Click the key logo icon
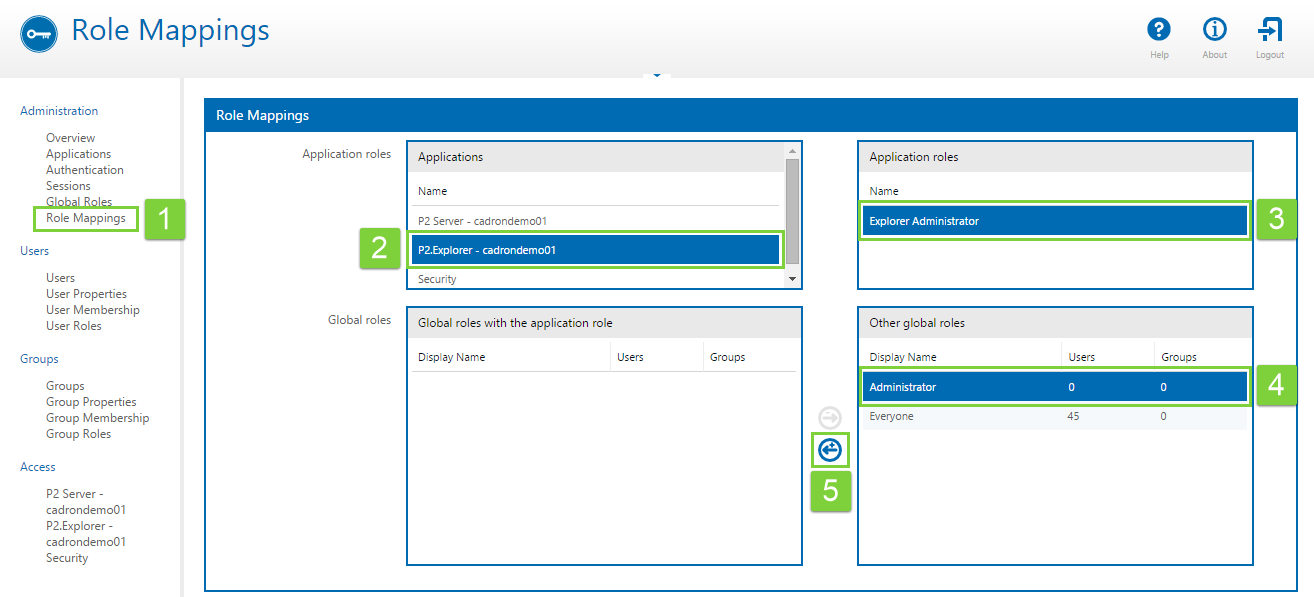Viewport: 1314px width, 597px height. (x=39, y=33)
